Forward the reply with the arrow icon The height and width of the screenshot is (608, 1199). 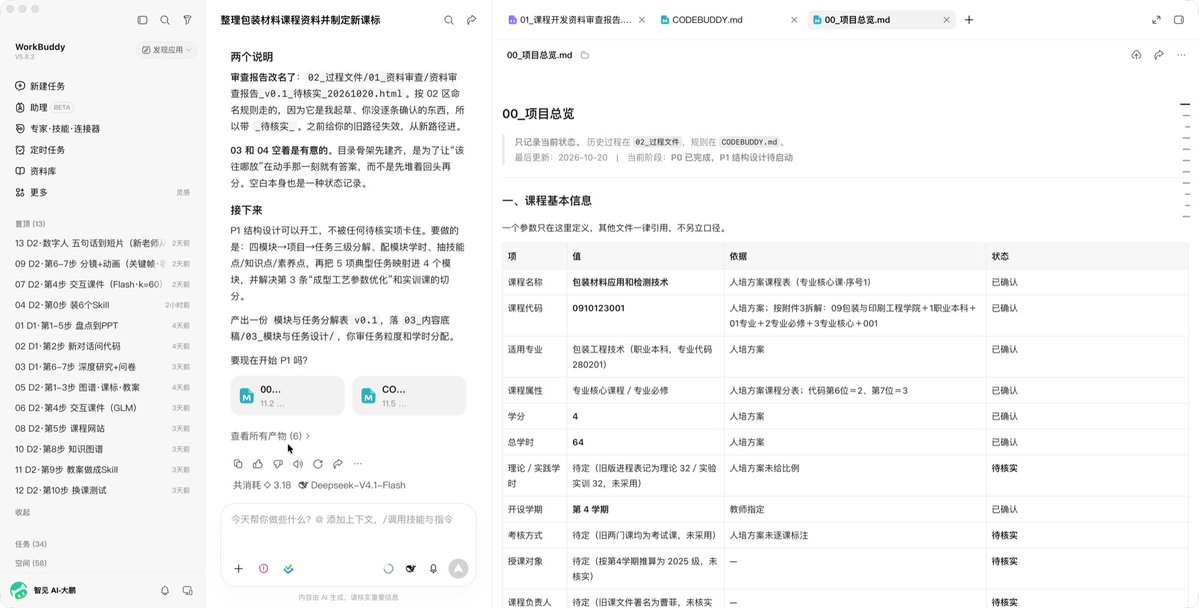[337, 463]
